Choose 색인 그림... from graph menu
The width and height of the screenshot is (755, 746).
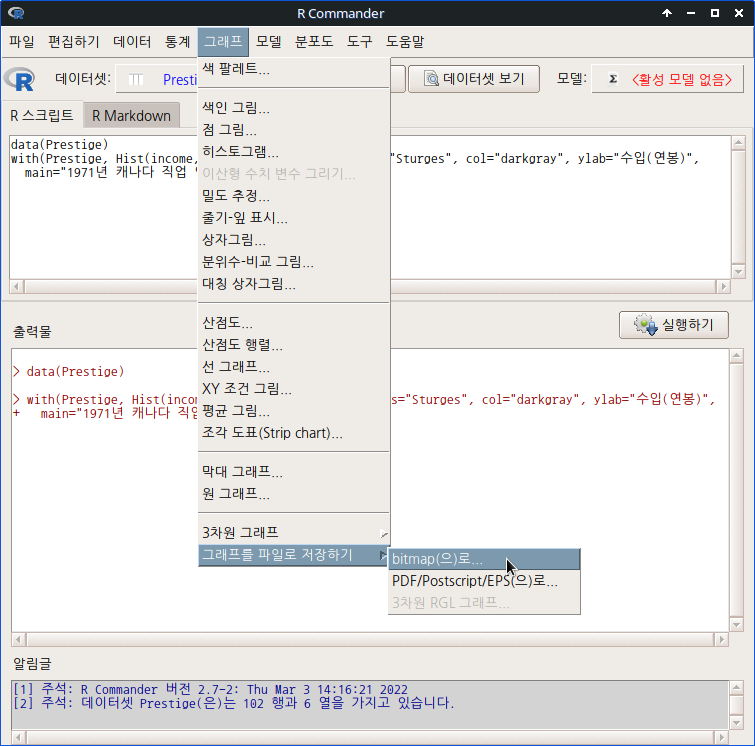pyautogui.click(x=293, y=107)
